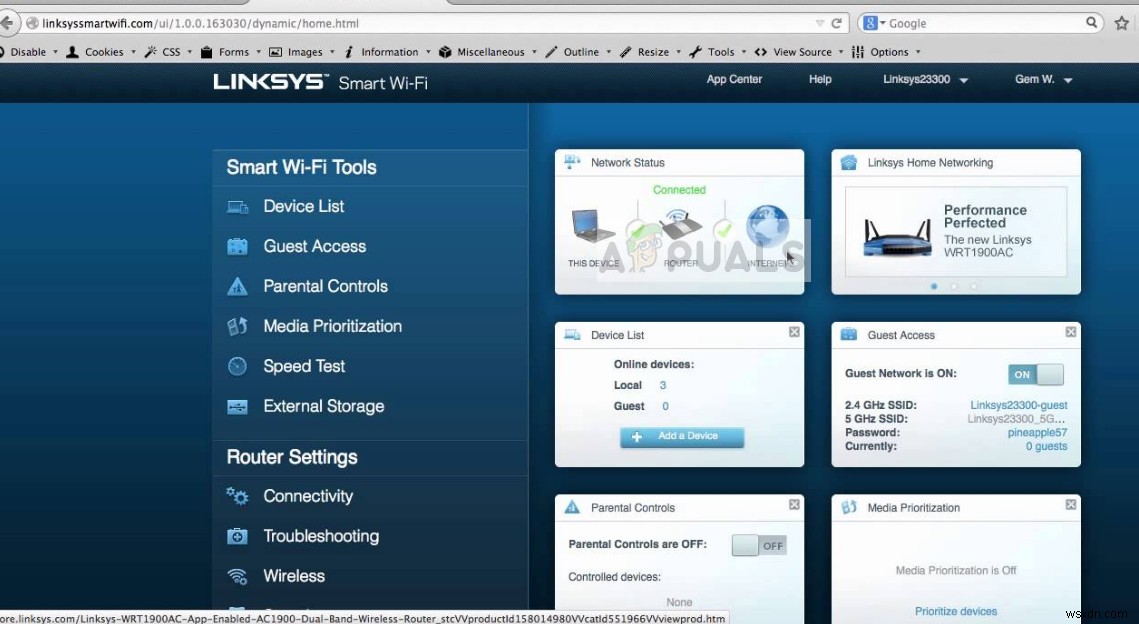Image resolution: width=1139 pixels, height=624 pixels.
Task: Click the Parental Controls widget header icon
Action: pyautogui.click(x=572, y=507)
